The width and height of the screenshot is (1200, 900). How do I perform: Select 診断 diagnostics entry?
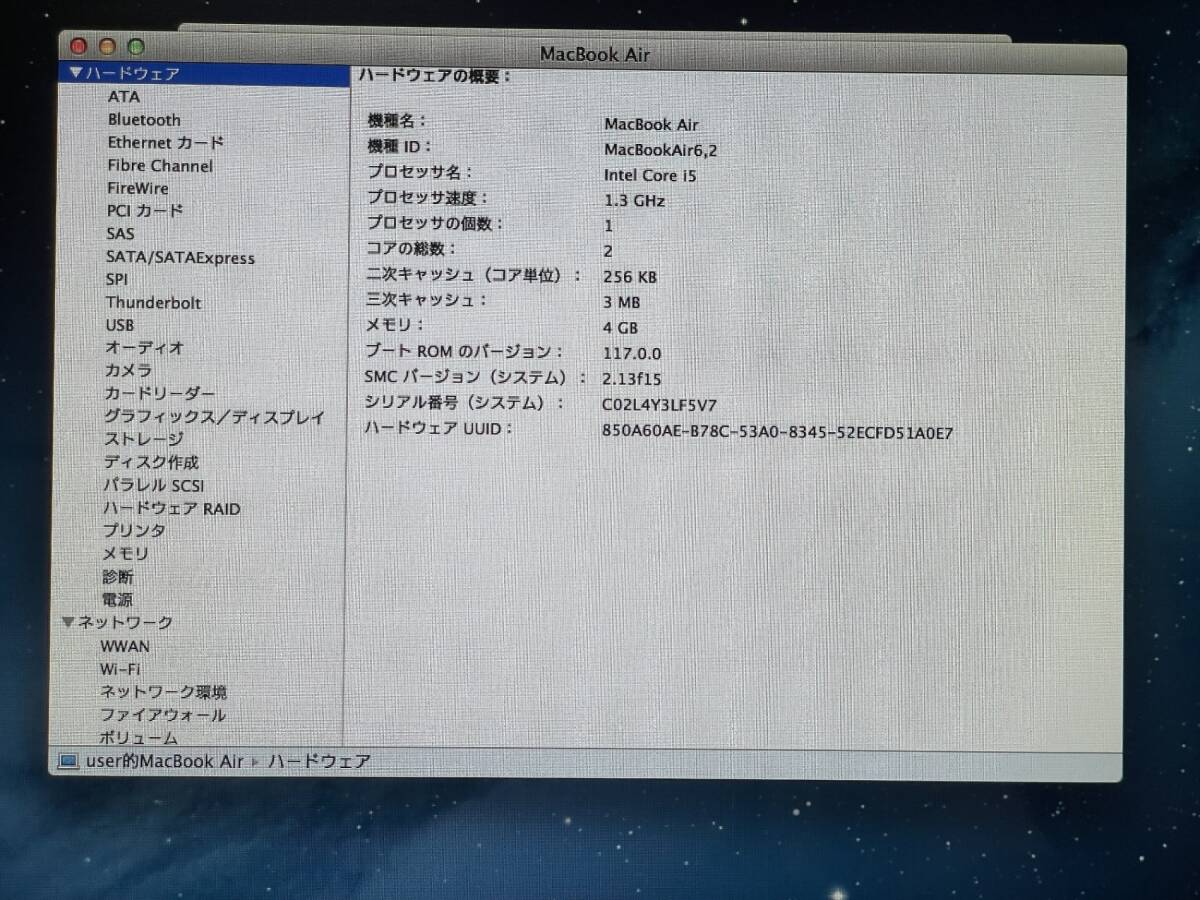117,577
